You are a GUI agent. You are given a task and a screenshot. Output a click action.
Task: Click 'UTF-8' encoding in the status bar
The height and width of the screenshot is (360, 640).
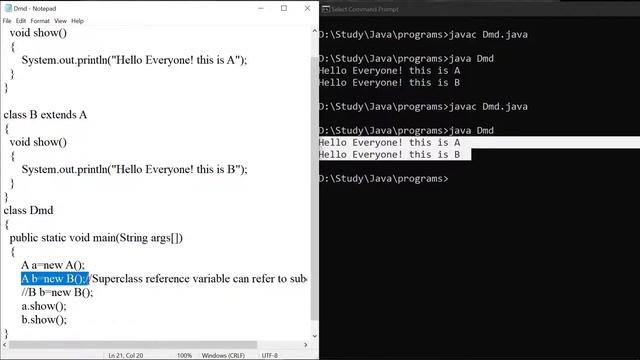click(269, 356)
